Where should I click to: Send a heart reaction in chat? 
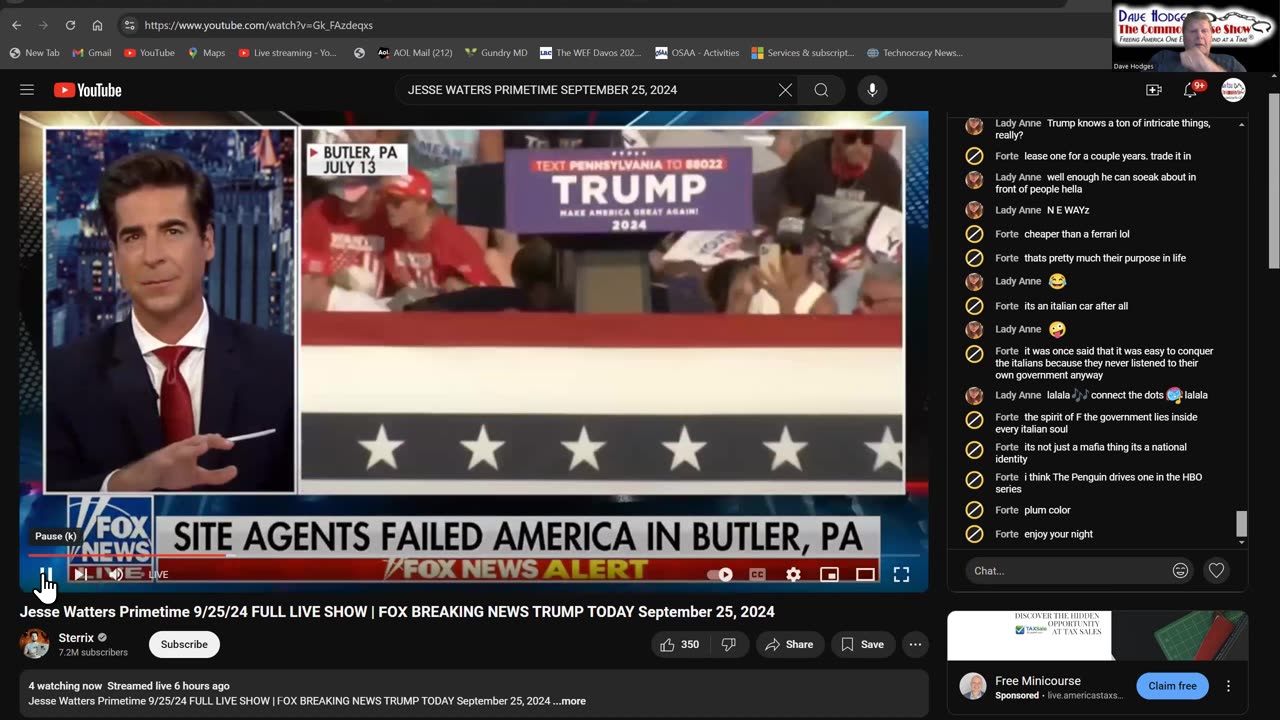pyautogui.click(x=1216, y=571)
